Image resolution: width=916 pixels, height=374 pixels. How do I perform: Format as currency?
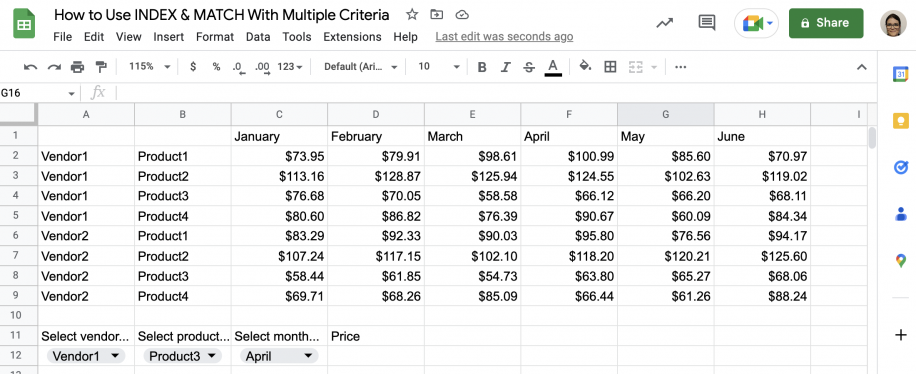pos(193,67)
